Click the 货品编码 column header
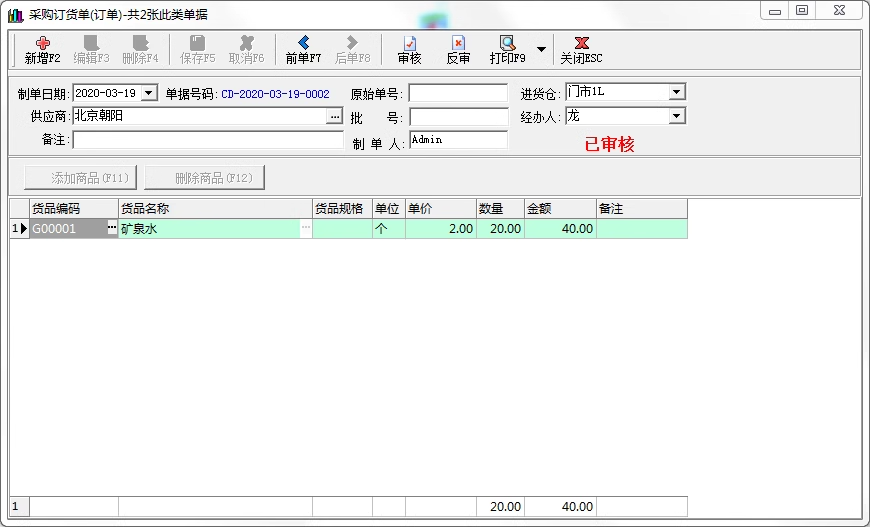 click(74, 209)
